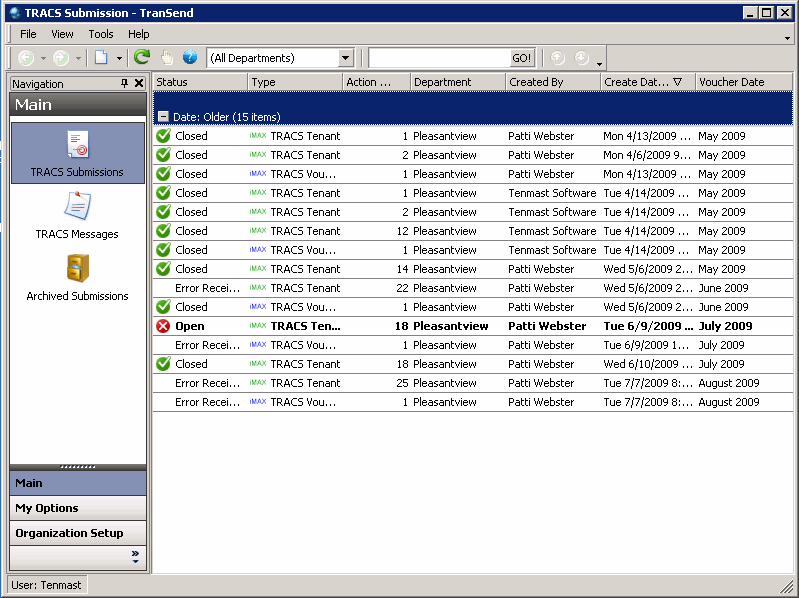Click the blue Help toolbar icon
This screenshot has width=799, height=598.
pyautogui.click(x=190, y=58)
